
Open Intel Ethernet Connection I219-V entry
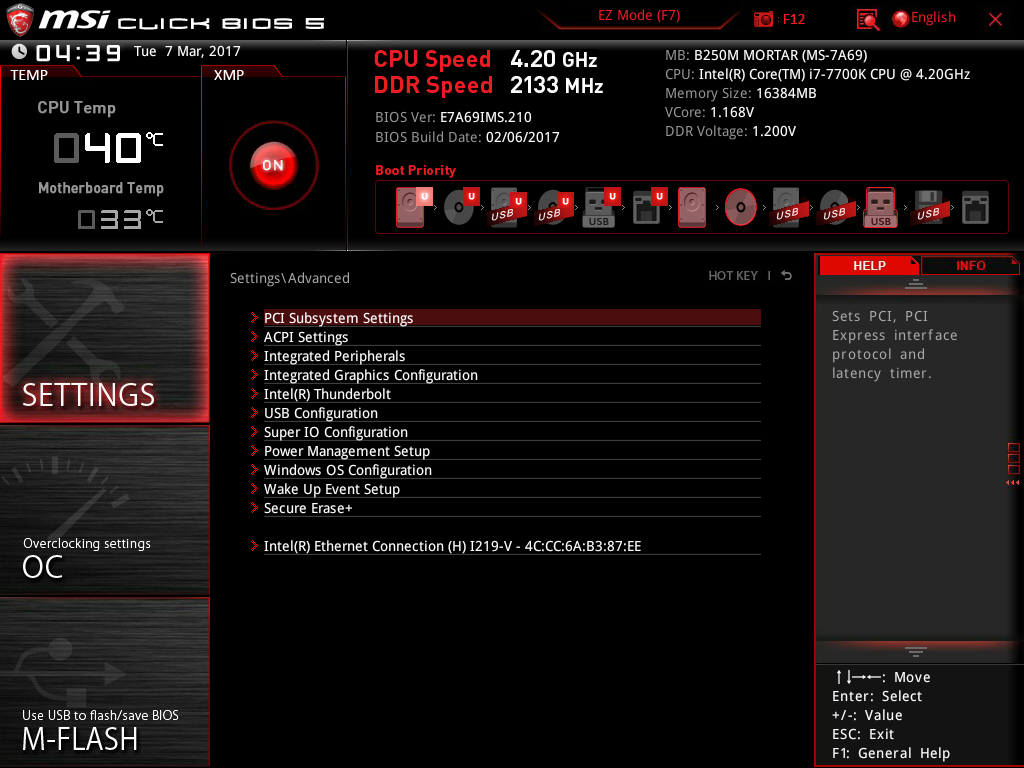pos(452,546)
